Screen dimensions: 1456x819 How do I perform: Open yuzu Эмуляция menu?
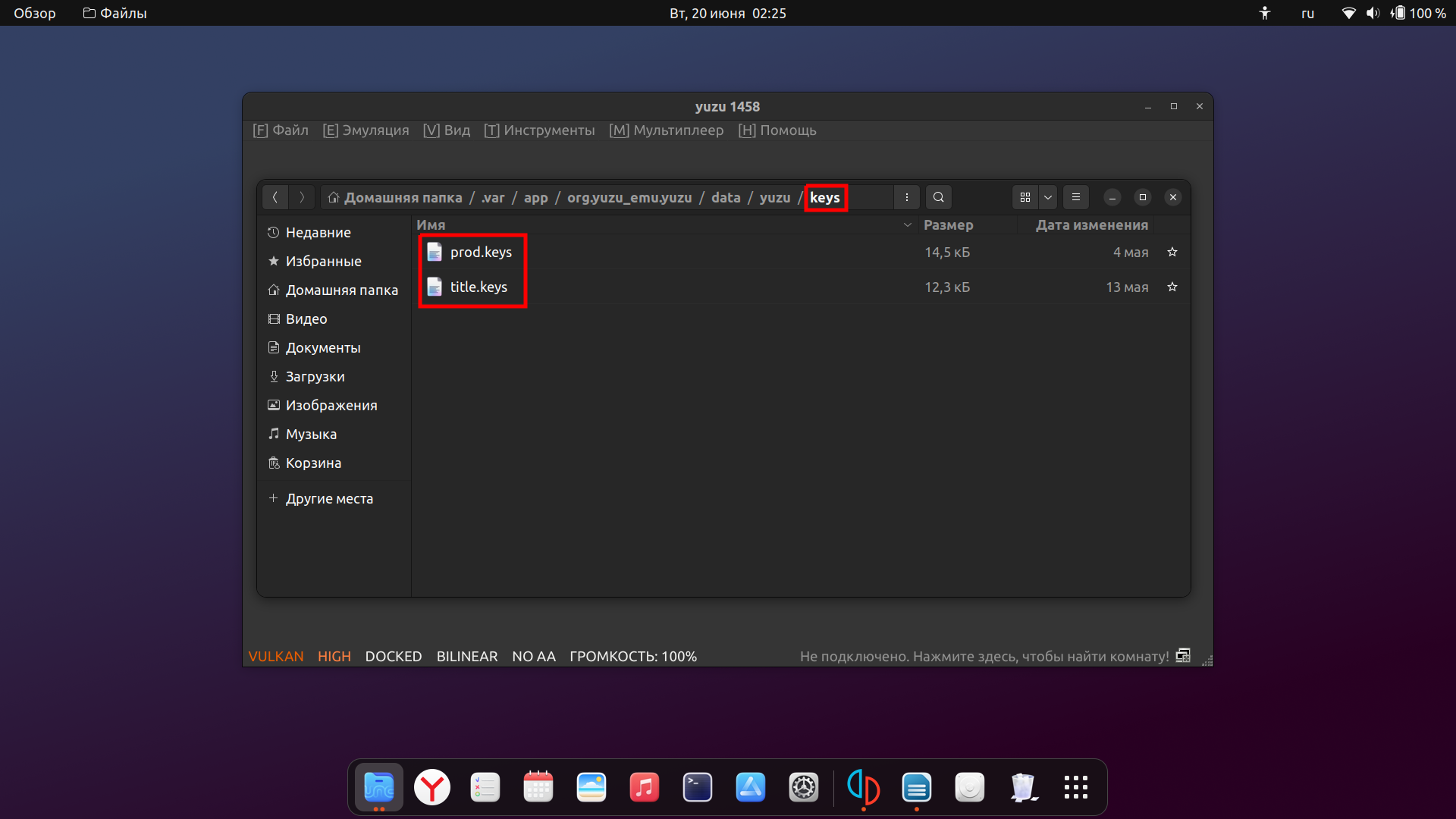[x=366, y=130]
